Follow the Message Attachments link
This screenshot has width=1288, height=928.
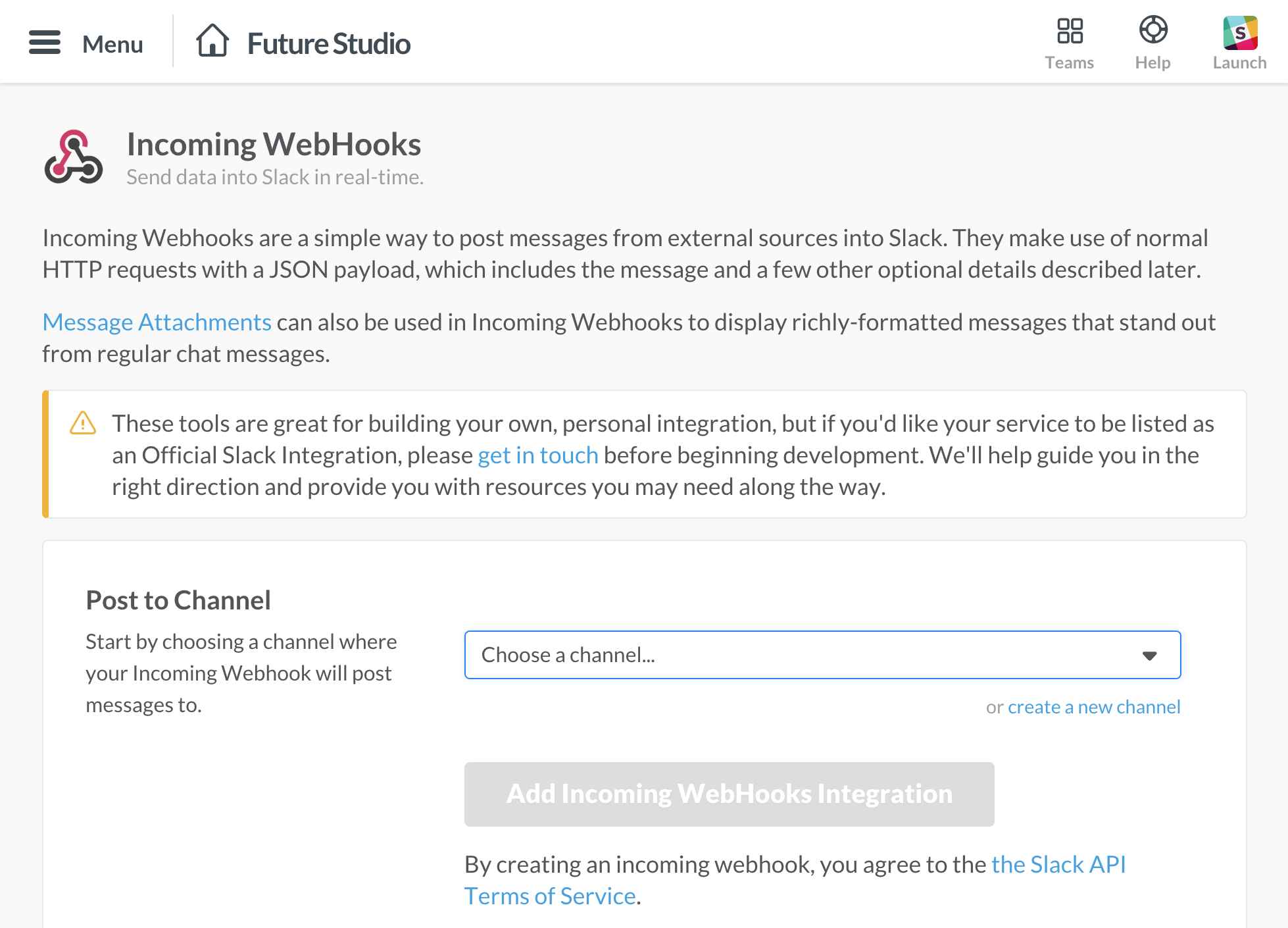click(157, 322)
